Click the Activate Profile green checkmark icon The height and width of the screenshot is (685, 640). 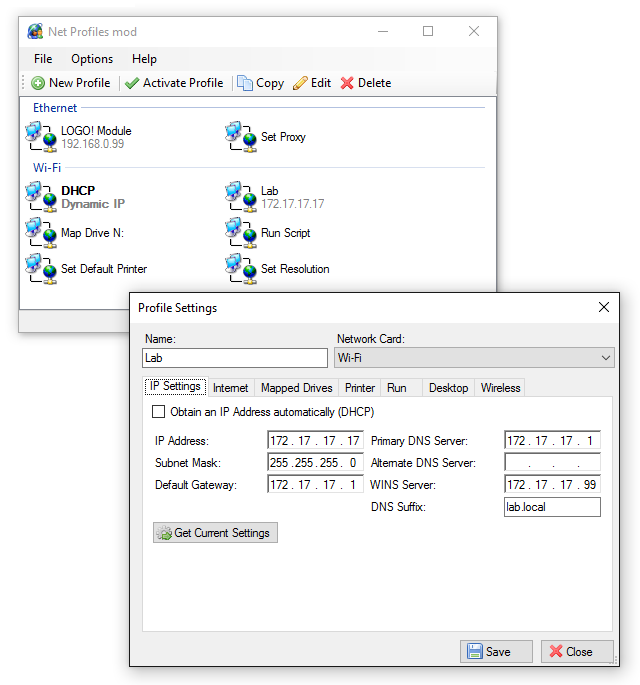132,83
